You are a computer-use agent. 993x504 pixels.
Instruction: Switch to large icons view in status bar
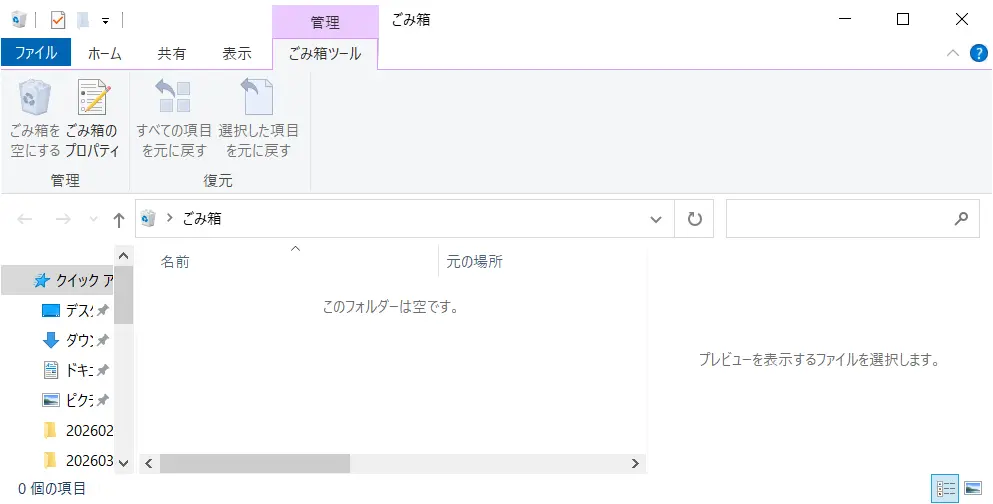[973, 488]
